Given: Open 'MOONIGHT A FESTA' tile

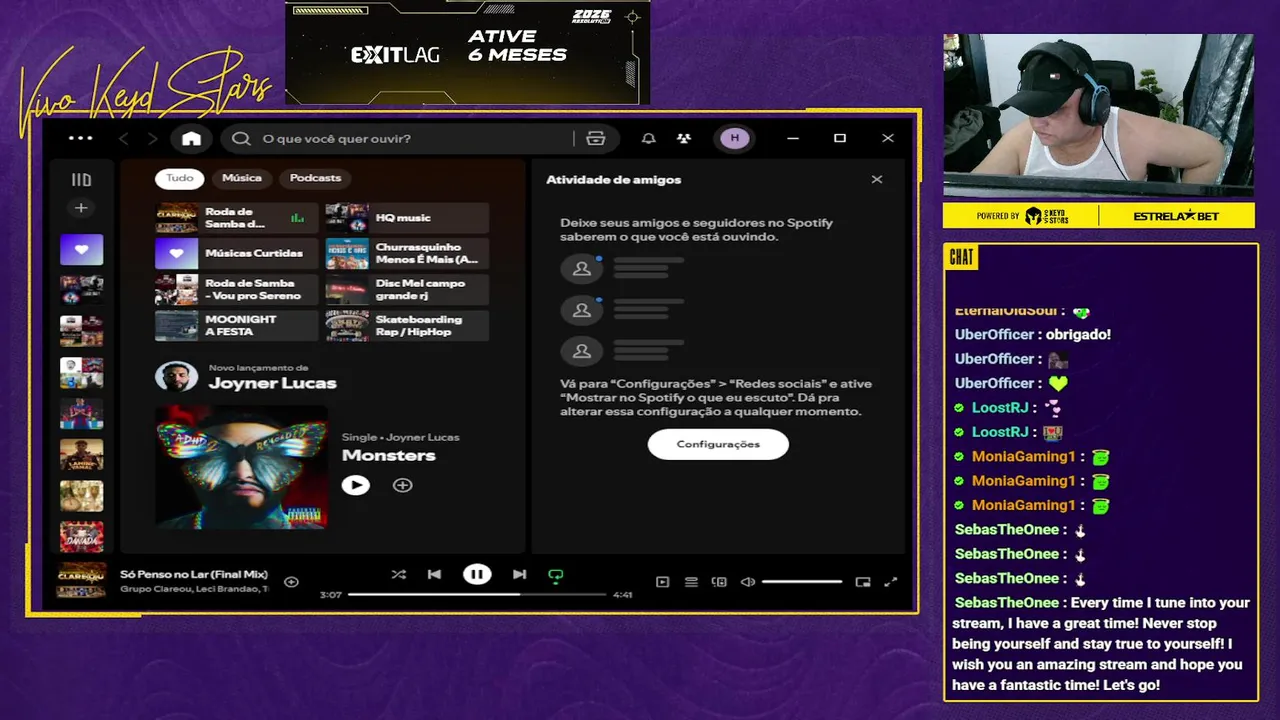Looking at the screenshot, I should pyautogui.click(x=236, y=326).
